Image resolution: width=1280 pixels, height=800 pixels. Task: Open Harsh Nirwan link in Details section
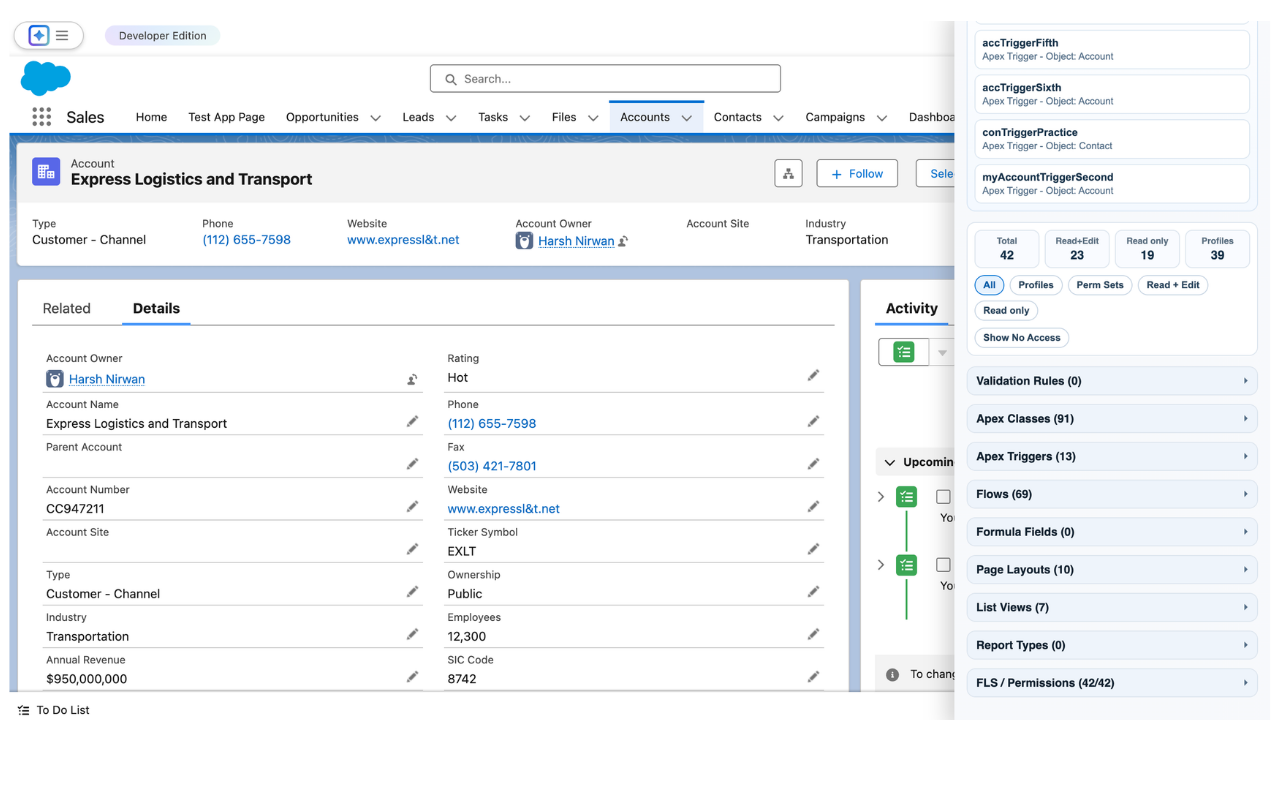[x=107, y=379]
